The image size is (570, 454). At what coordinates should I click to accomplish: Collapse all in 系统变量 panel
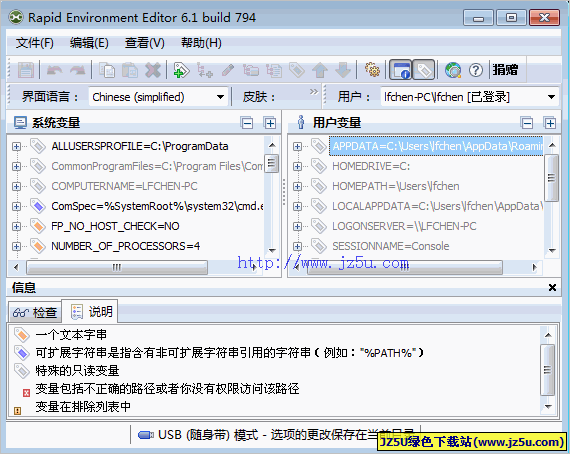(x=247, y=123)
